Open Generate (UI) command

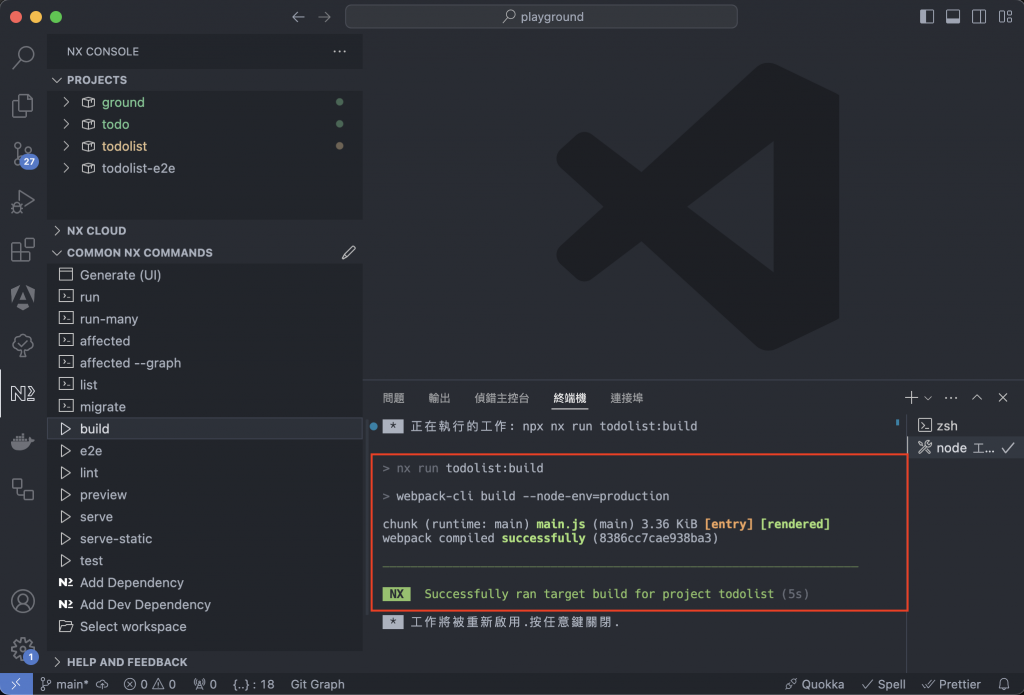pyautogui.click(x=205, y=275)
